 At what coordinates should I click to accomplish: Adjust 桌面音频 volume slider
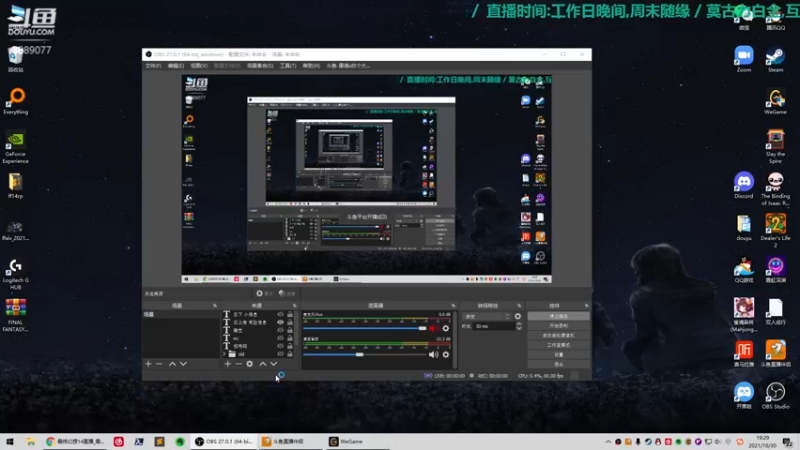(x=365, y=355)
